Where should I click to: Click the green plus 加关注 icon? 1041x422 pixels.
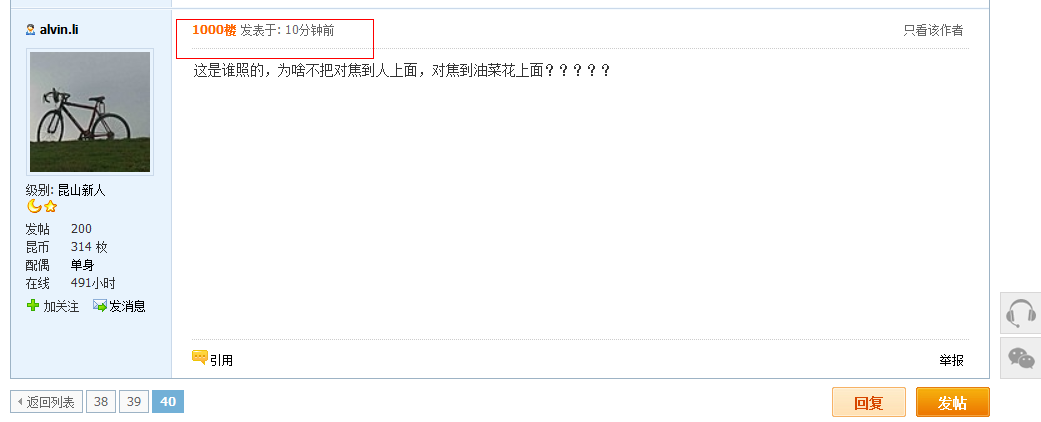click(33, 306)
